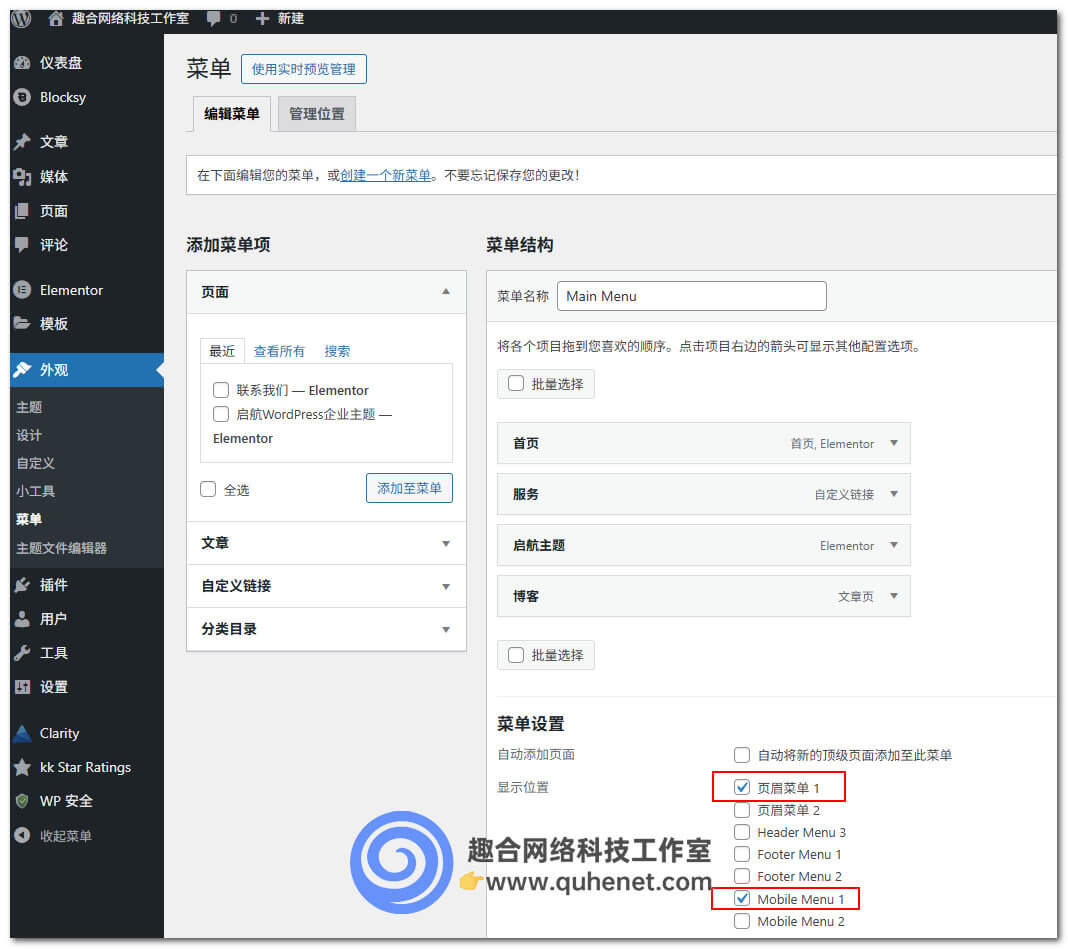Uncheck the 页眉菜单 1 display location
Image resolution: width=1068 pixels, height=949 pixels.
(x=740, y=787)
